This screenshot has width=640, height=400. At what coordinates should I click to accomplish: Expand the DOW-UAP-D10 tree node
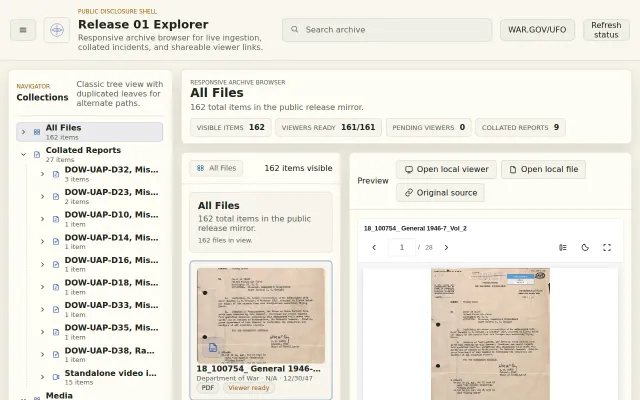tap(42, 219)
